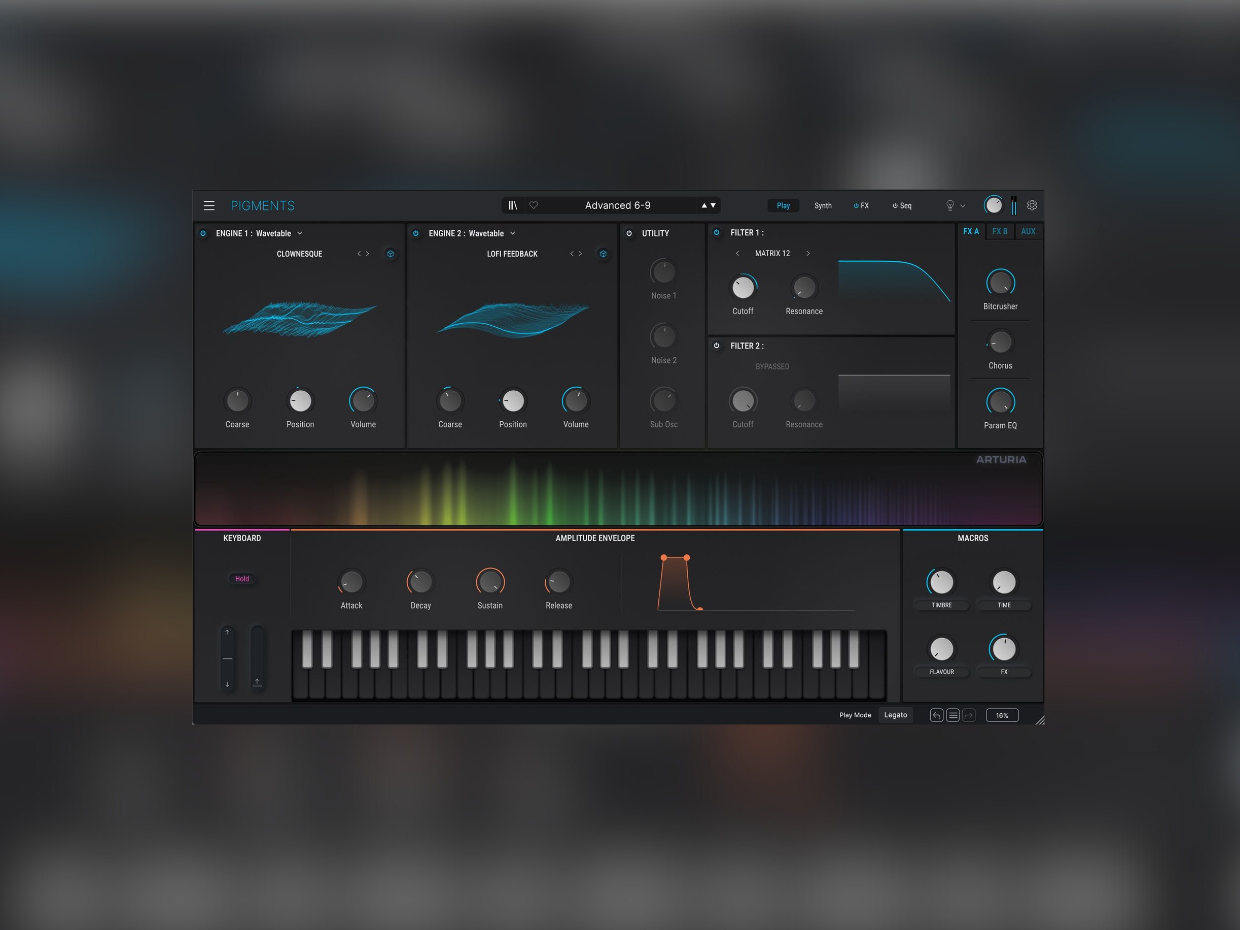
Task: Select the FX B tab
Action: pos(1000,232)
